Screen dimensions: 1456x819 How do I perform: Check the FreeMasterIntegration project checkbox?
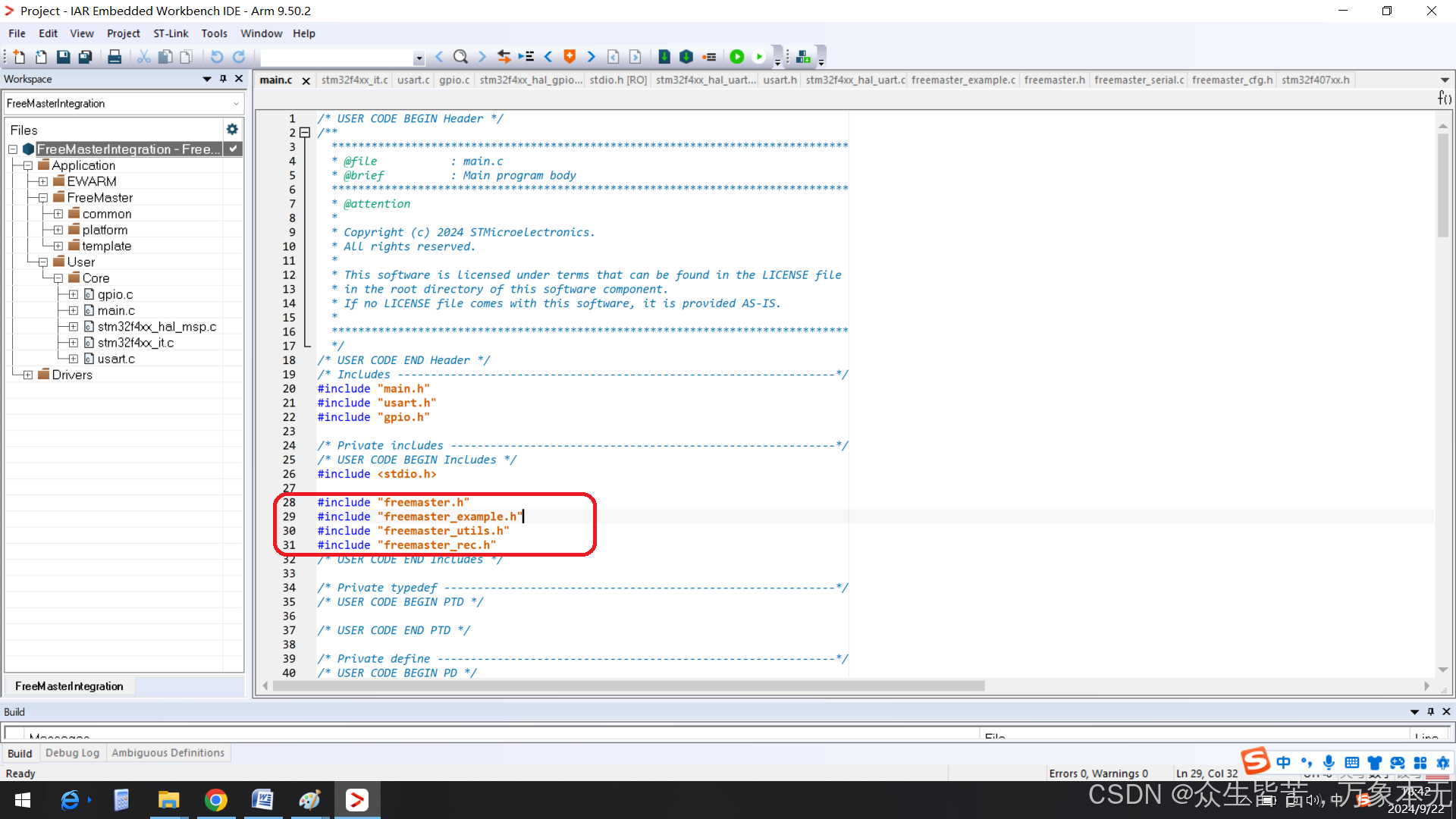tap(233, 149)
